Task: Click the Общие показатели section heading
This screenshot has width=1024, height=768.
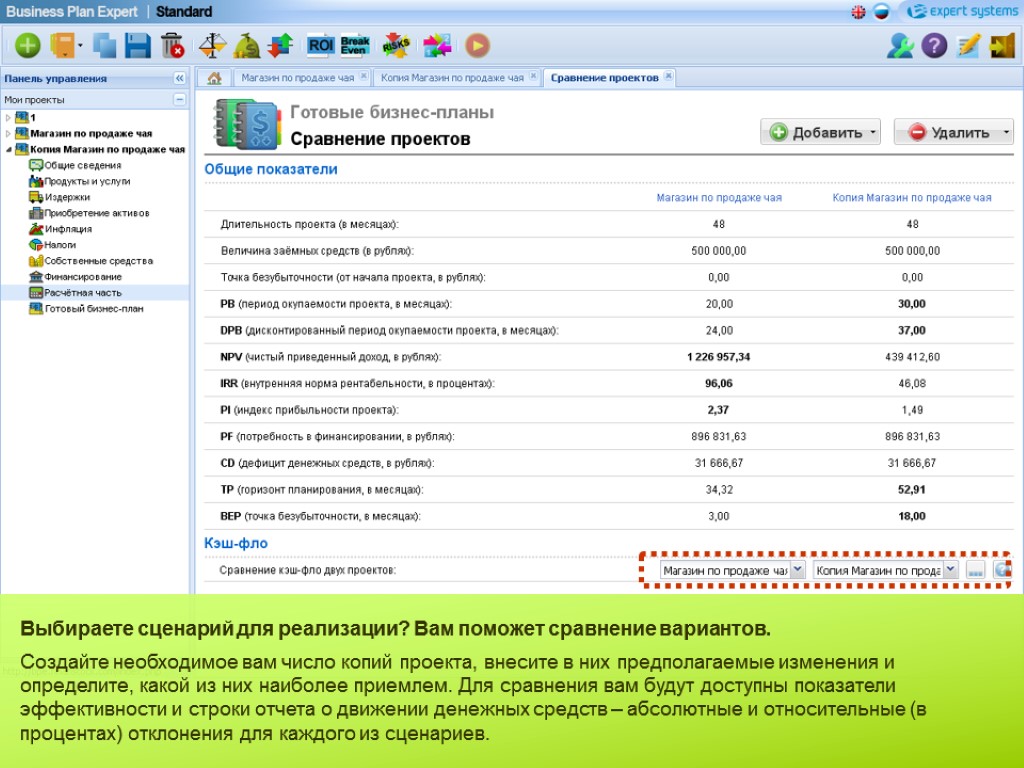Action: pyautogui.click(x=271, y=169)
